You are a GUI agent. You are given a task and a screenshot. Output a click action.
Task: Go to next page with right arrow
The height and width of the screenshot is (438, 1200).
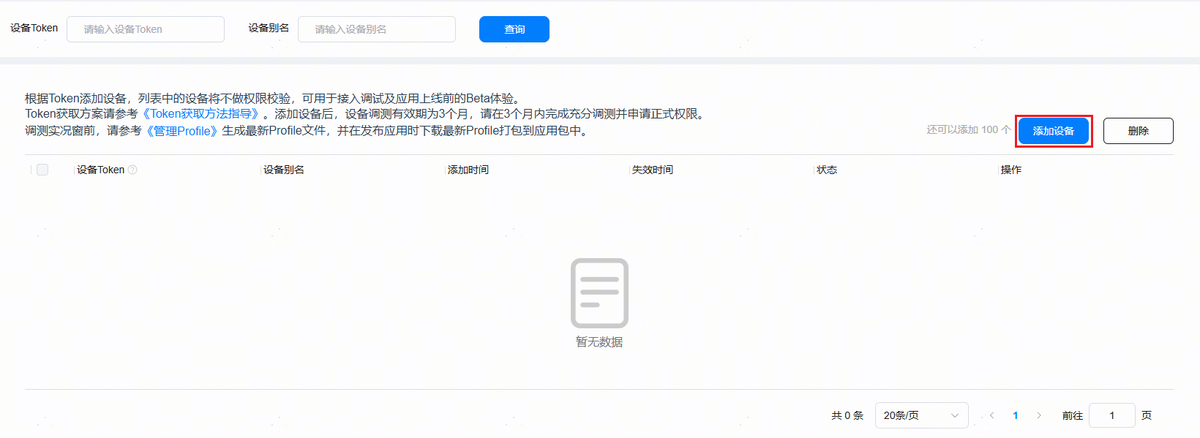(x=1039, y=415)
